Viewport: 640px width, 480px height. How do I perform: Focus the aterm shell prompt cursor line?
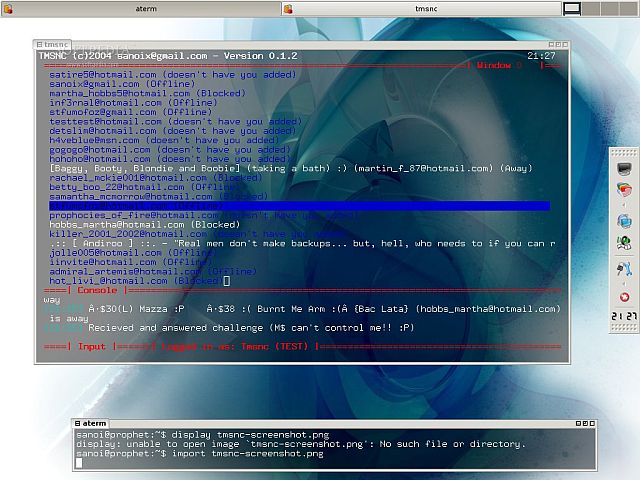tap(200, 463)
